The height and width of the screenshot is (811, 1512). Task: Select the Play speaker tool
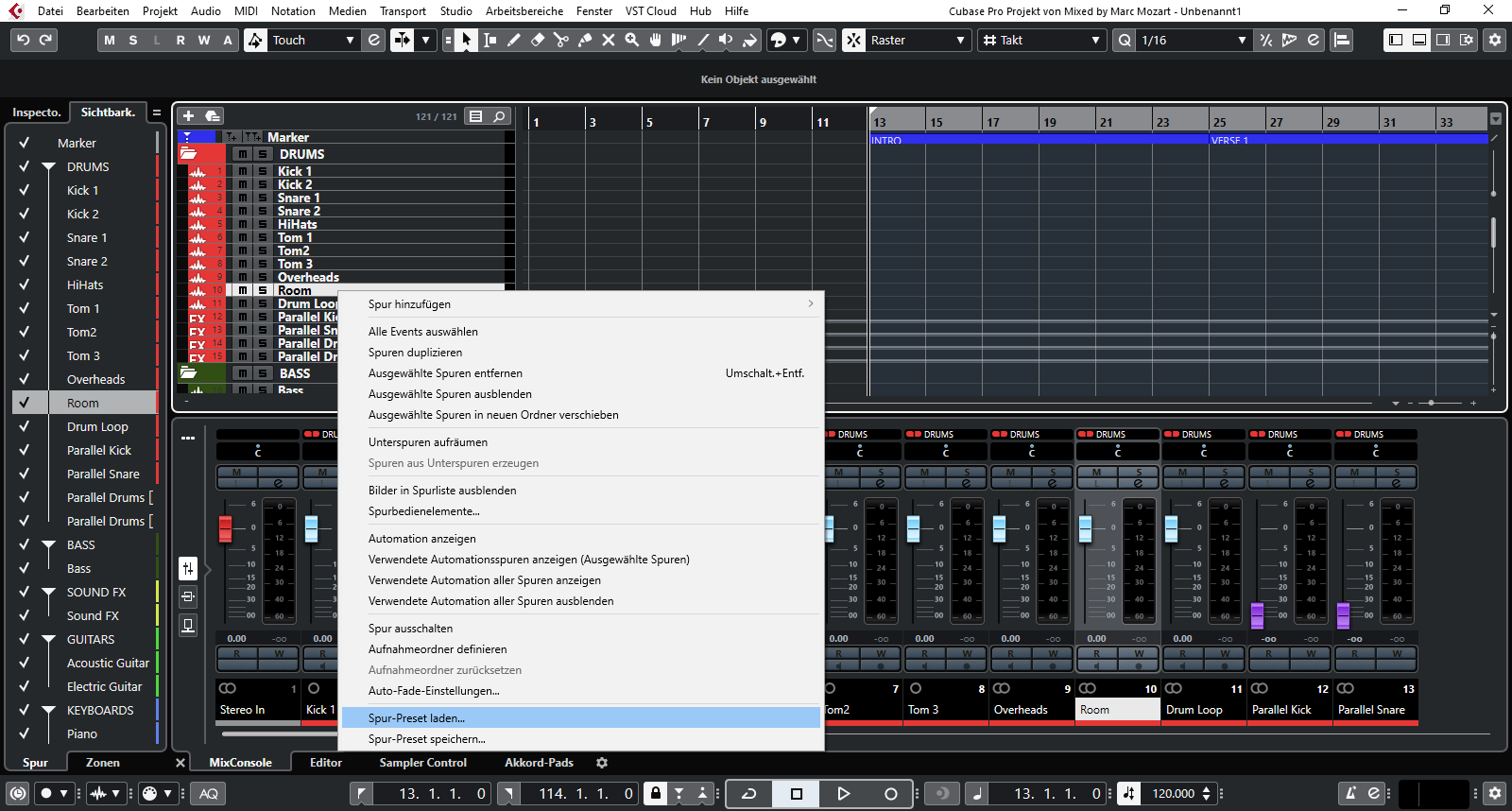(x=726, y=40)
